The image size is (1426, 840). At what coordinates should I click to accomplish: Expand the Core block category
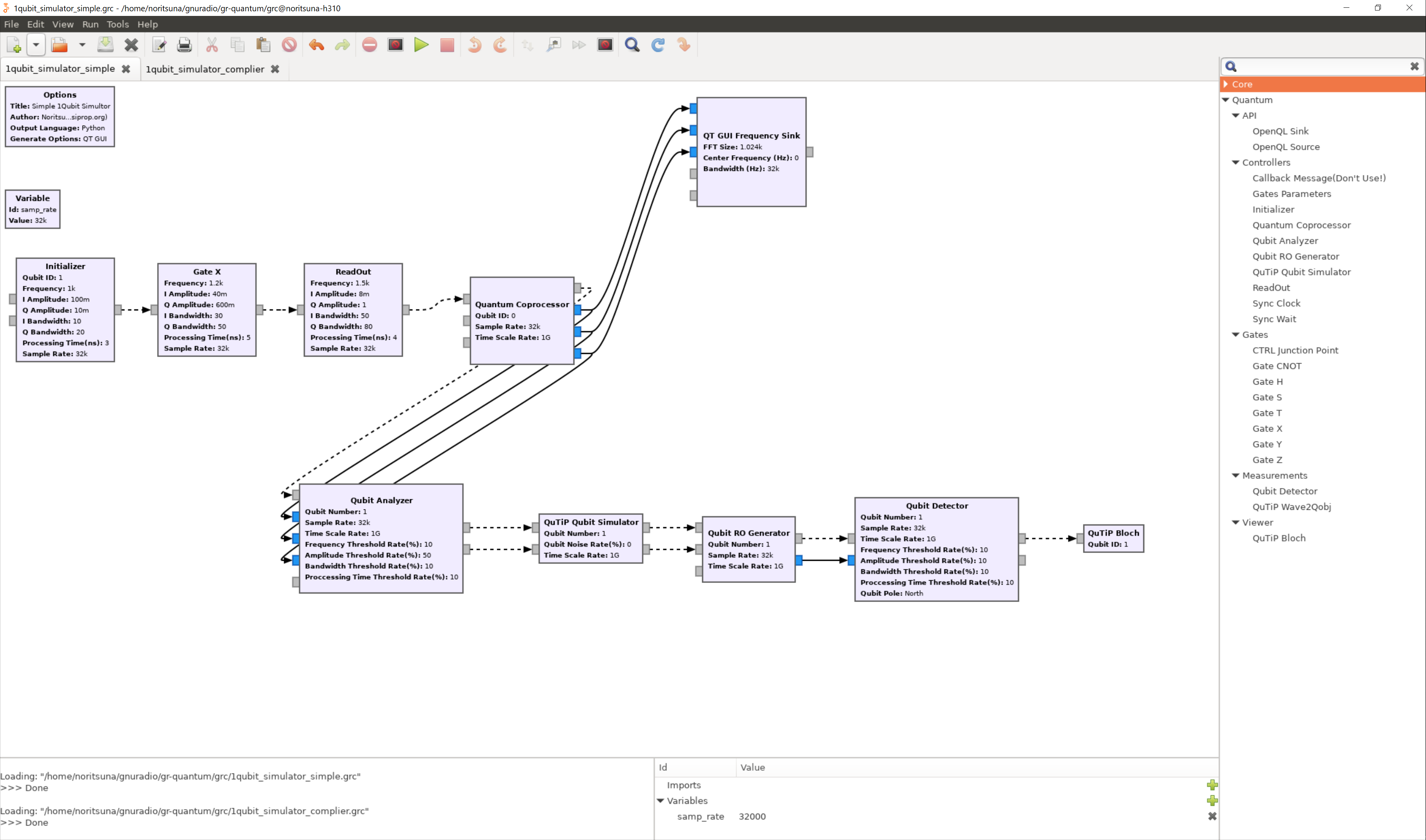(1226, 84)
